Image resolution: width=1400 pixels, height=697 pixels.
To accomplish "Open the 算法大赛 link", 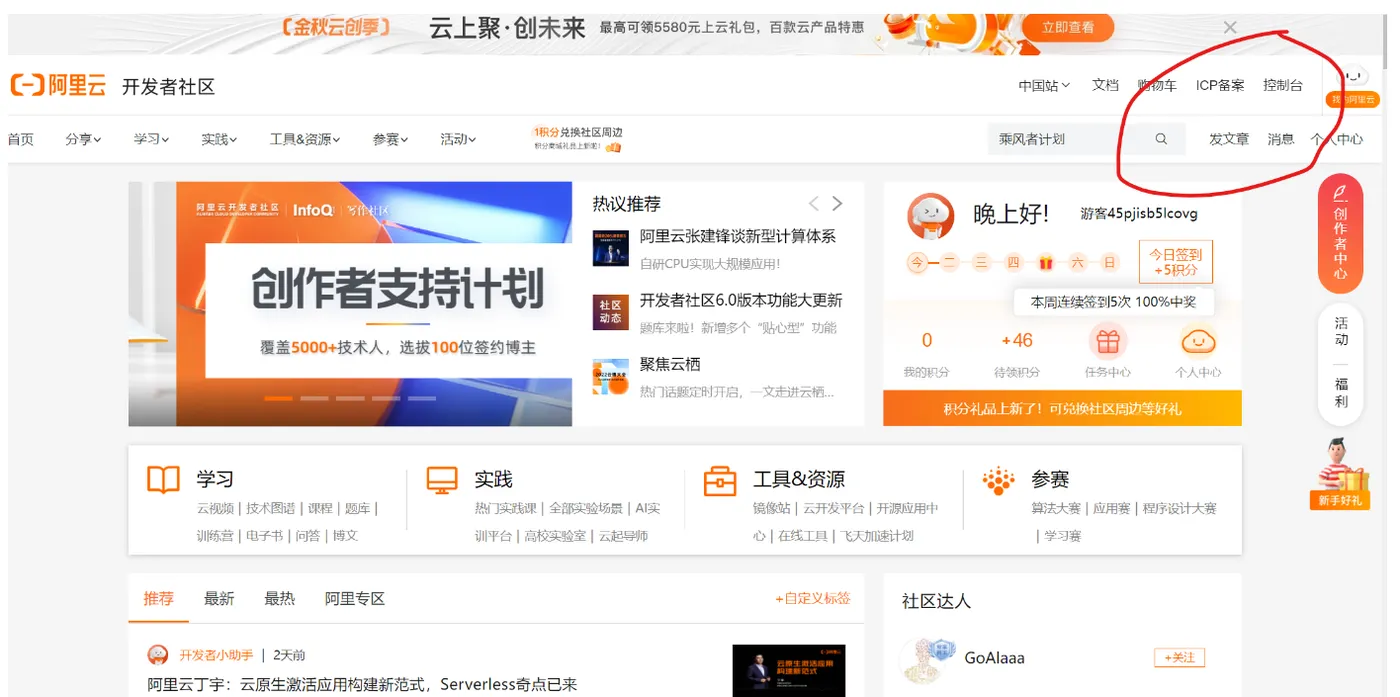I will coord(1056,508).
